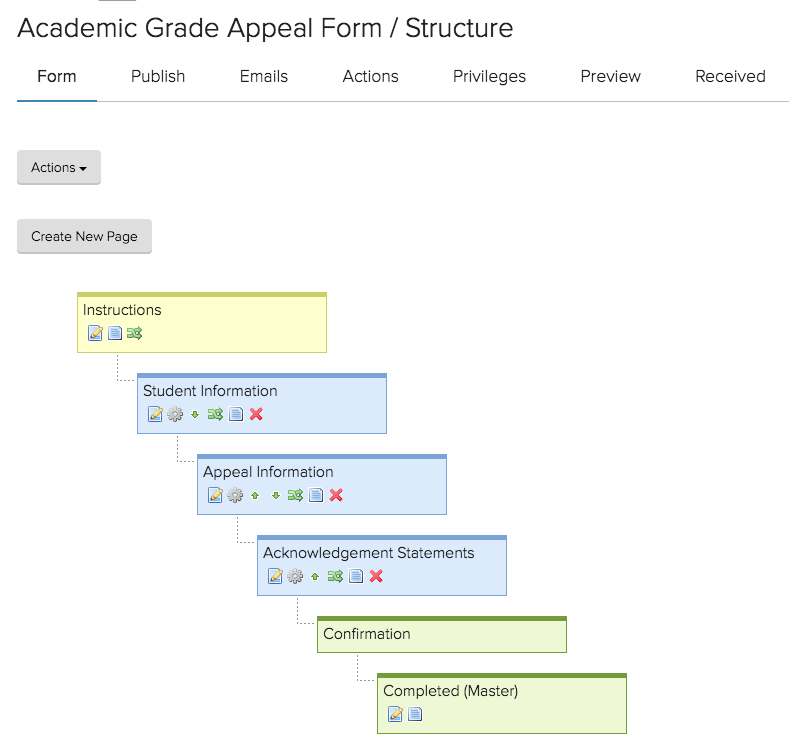This screenshot has width=789, height=756.
Task: Select the Confirmation page box
Action: (442, 635)
